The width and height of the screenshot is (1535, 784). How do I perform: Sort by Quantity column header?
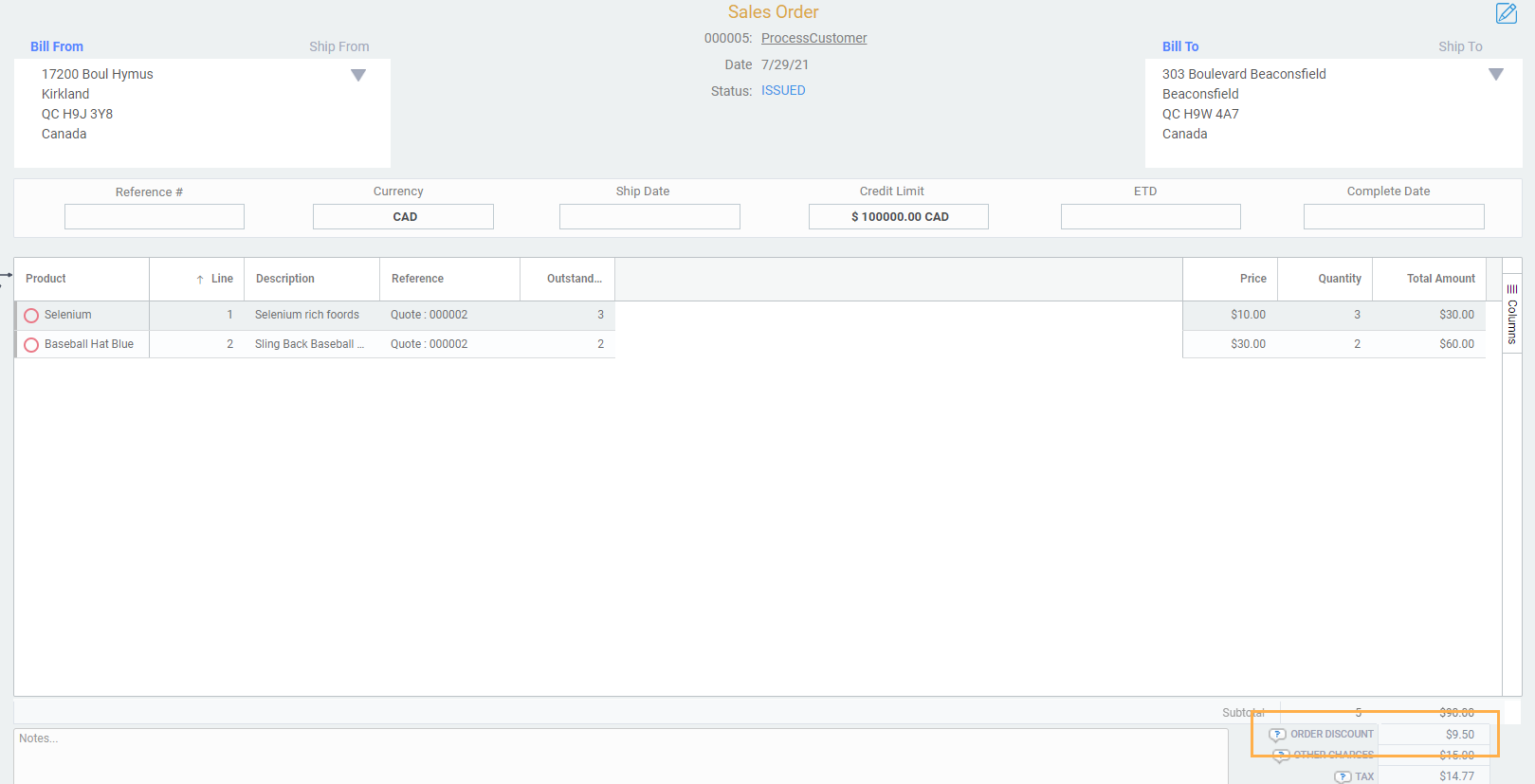[x=1325, y=279]
